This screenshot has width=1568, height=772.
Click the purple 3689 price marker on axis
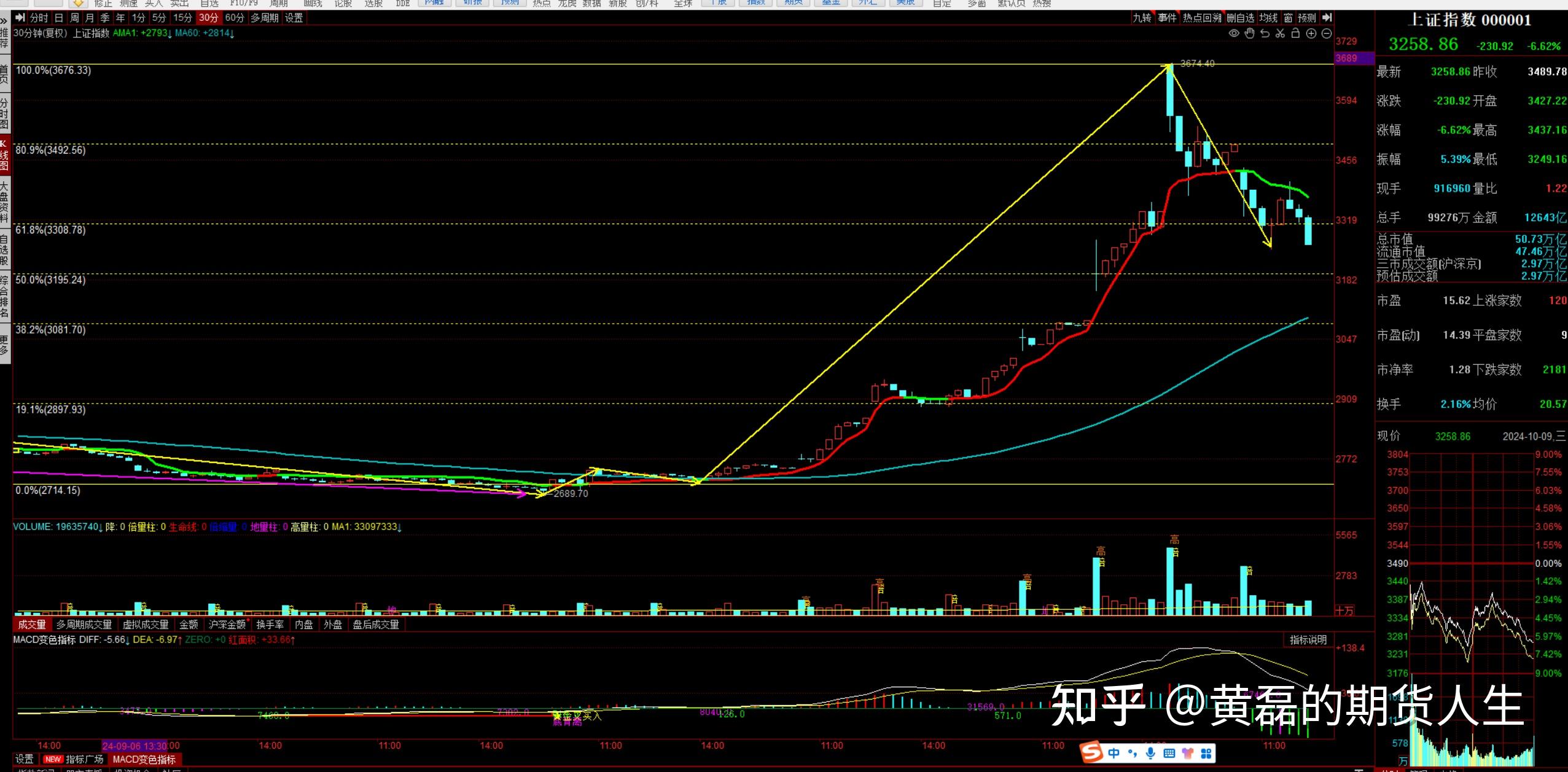coord(1354,58)
